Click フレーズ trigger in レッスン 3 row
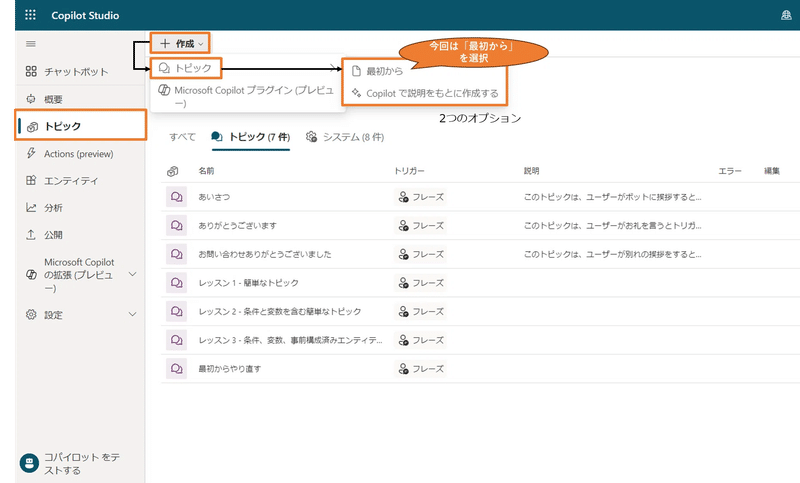800x483 pixels. (421, 340)
